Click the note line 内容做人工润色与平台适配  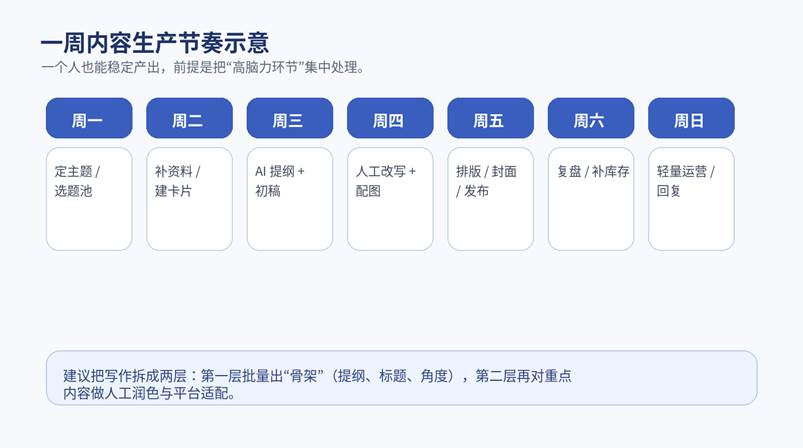[149, 393]
